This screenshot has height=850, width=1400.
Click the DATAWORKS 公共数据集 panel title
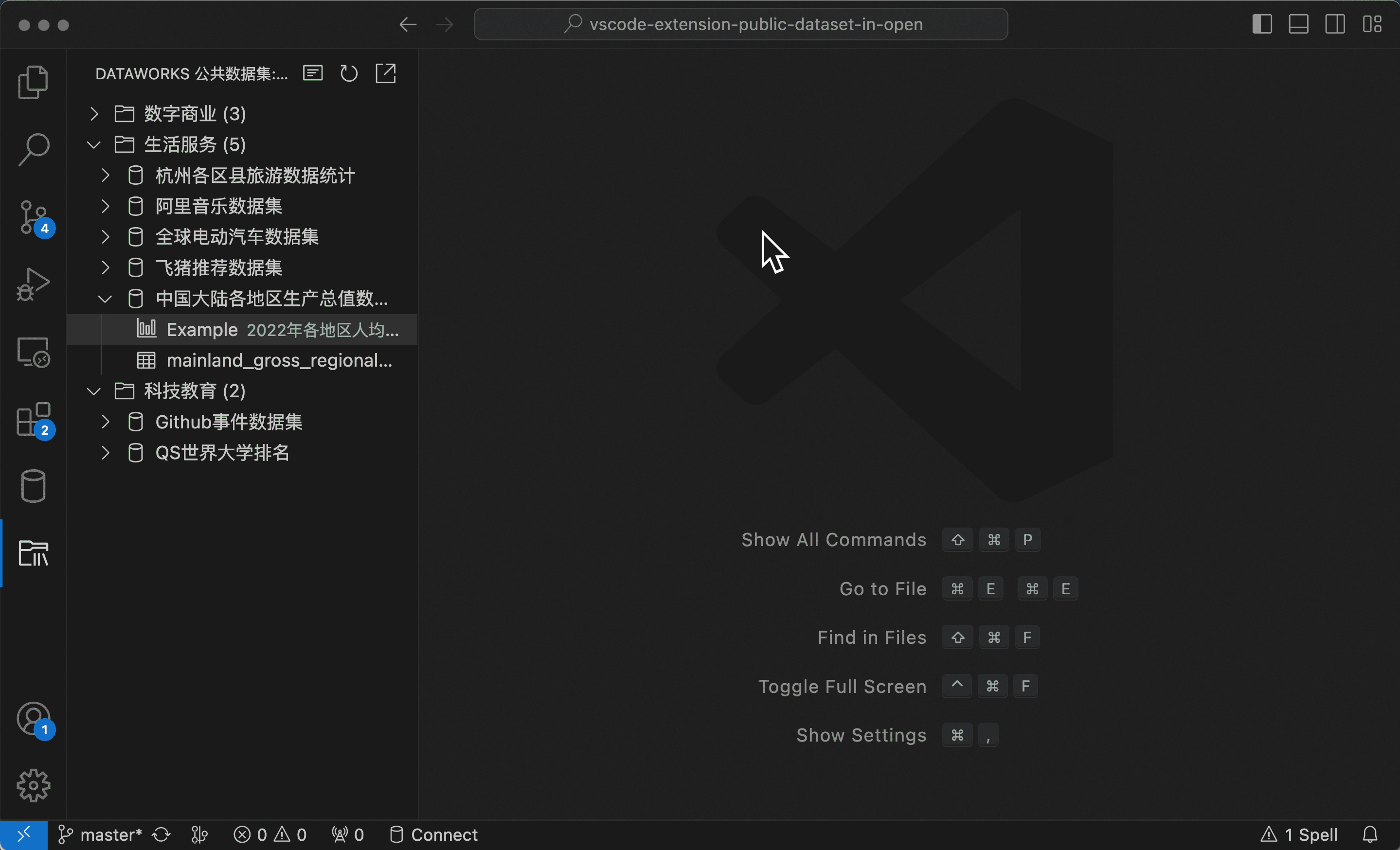[192, 74]
